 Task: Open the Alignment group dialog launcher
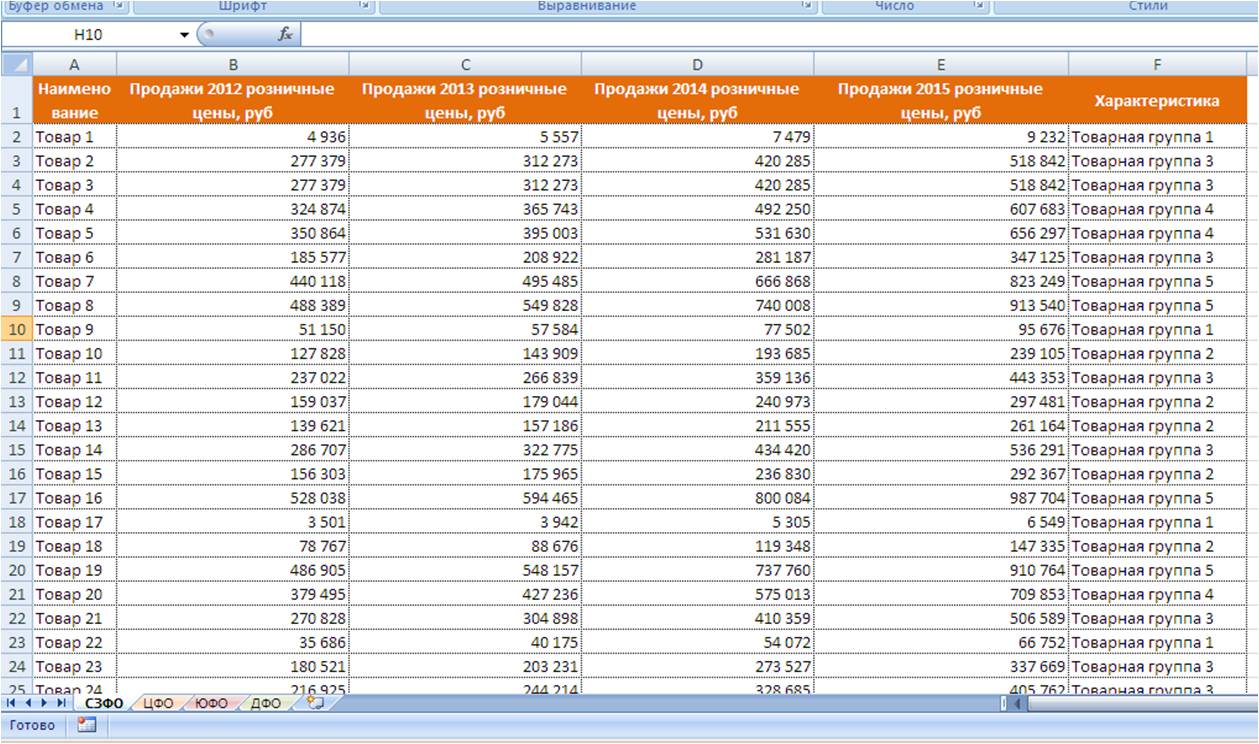[806, 6]
